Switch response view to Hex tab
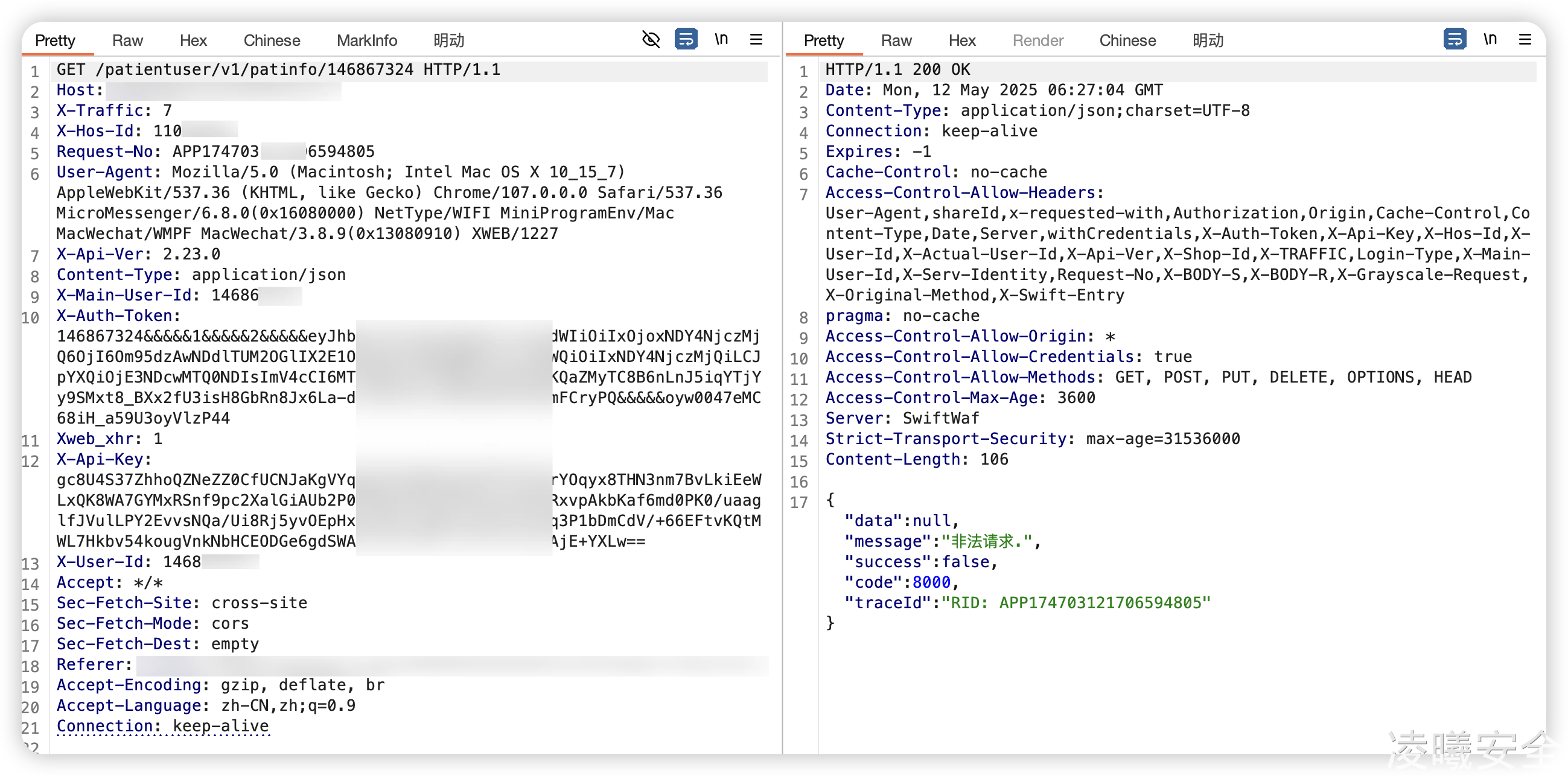Screen dimensions: 1568x776 tap(961, 41)
